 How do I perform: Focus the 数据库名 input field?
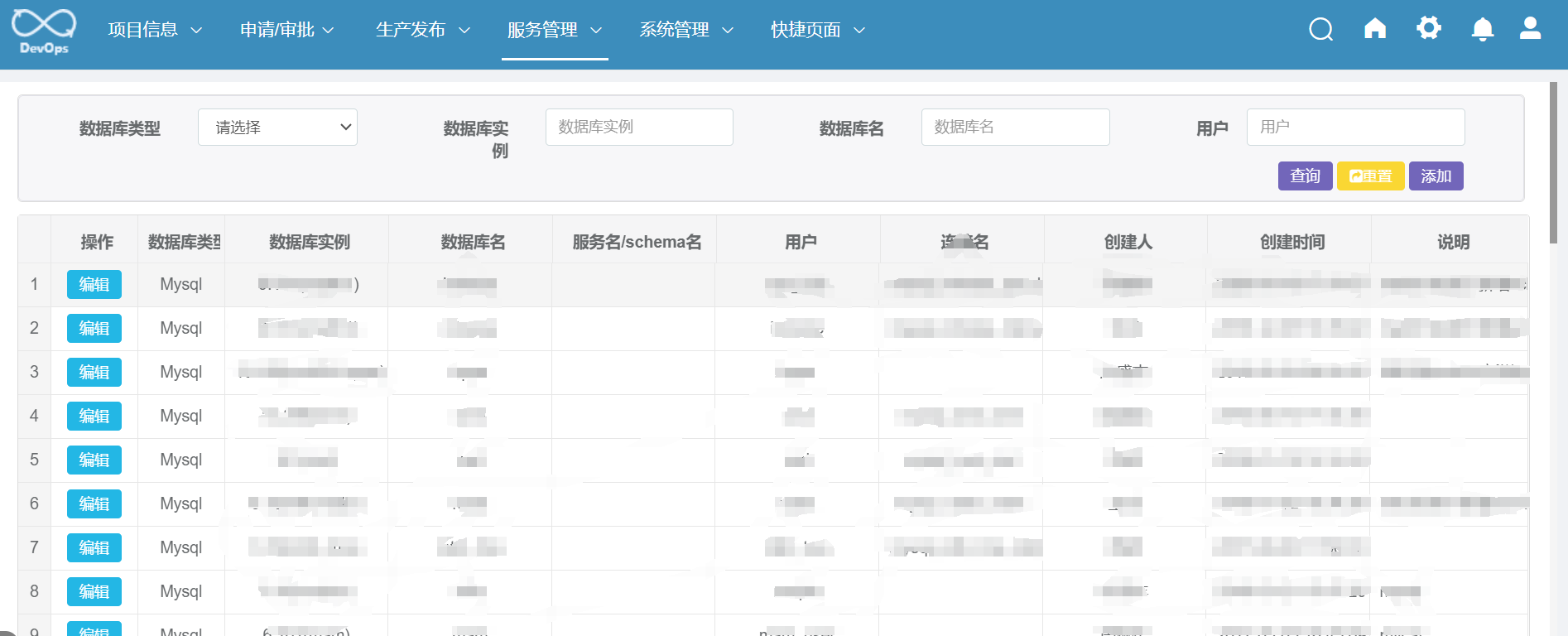click(x=1015, y=127)
